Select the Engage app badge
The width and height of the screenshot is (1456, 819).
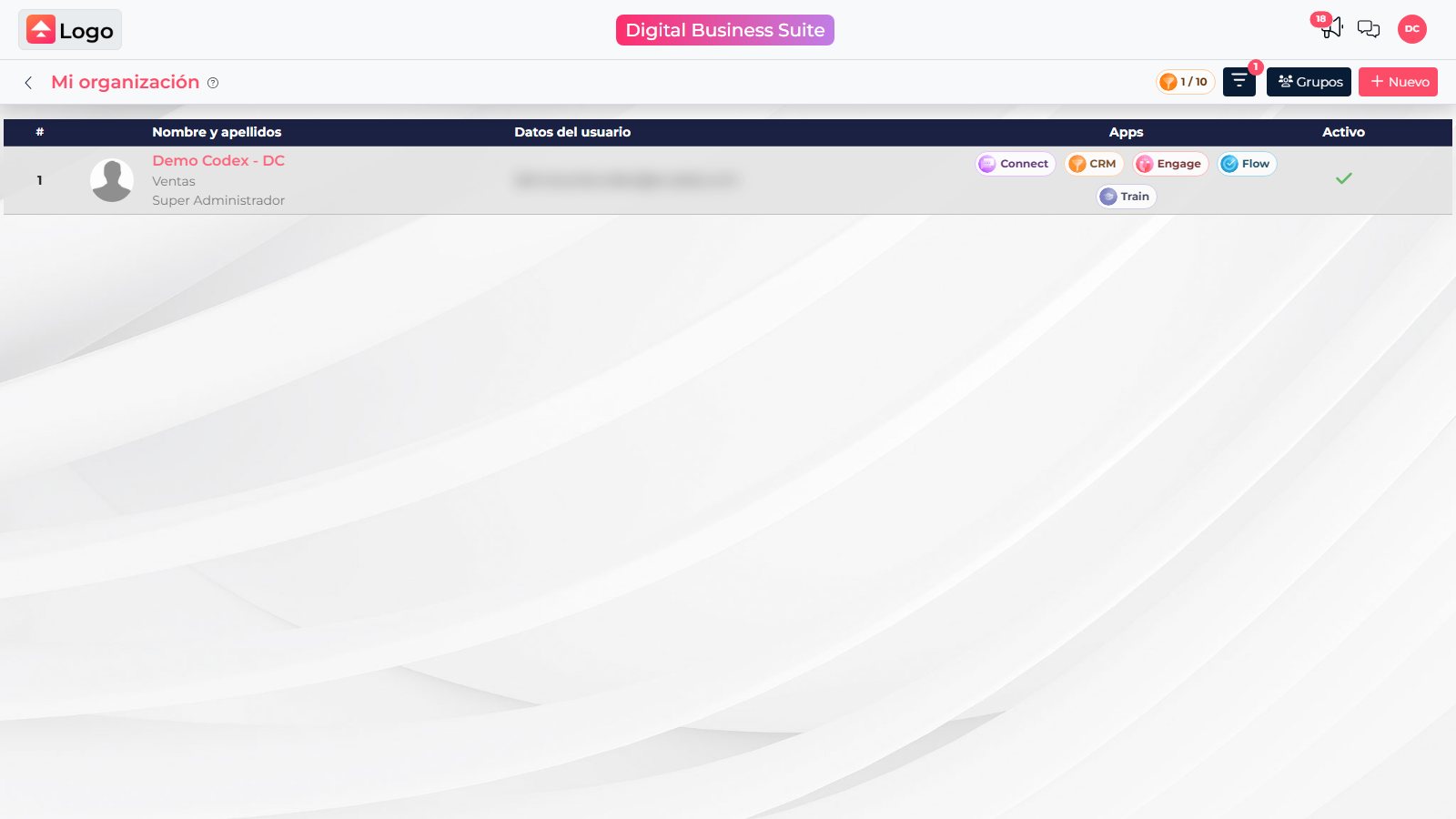1170,164
